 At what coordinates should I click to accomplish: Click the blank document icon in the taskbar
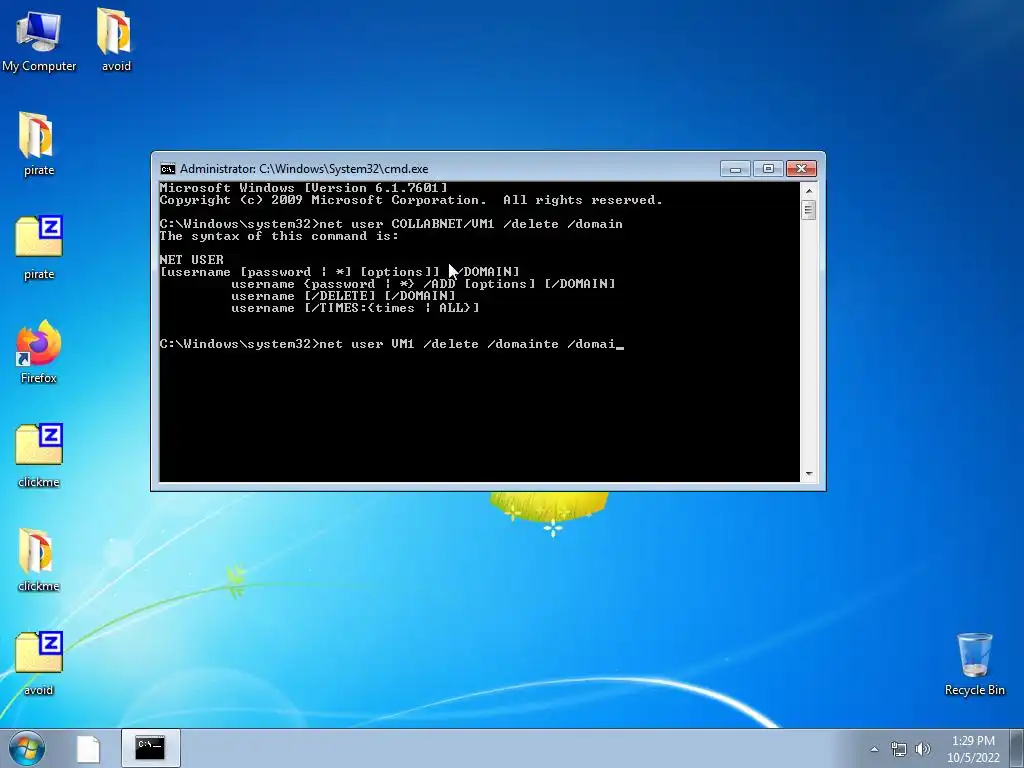(x=88, y=749)
